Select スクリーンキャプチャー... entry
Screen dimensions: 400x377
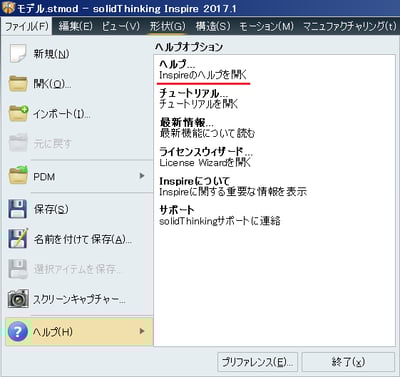79,299
